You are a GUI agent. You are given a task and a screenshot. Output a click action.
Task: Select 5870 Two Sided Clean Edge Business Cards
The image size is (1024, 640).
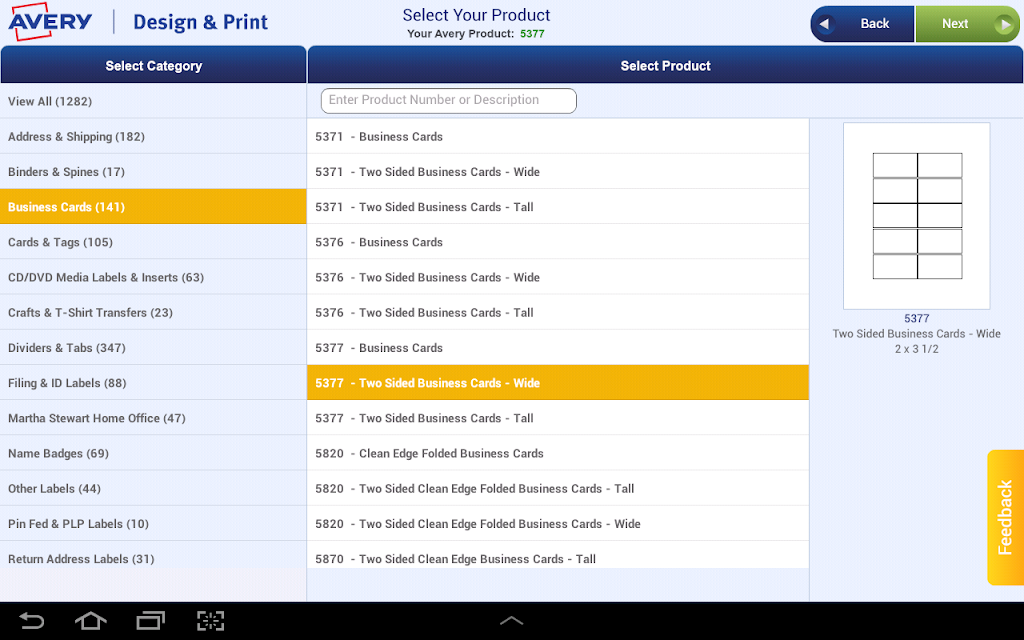click(558, 556)
